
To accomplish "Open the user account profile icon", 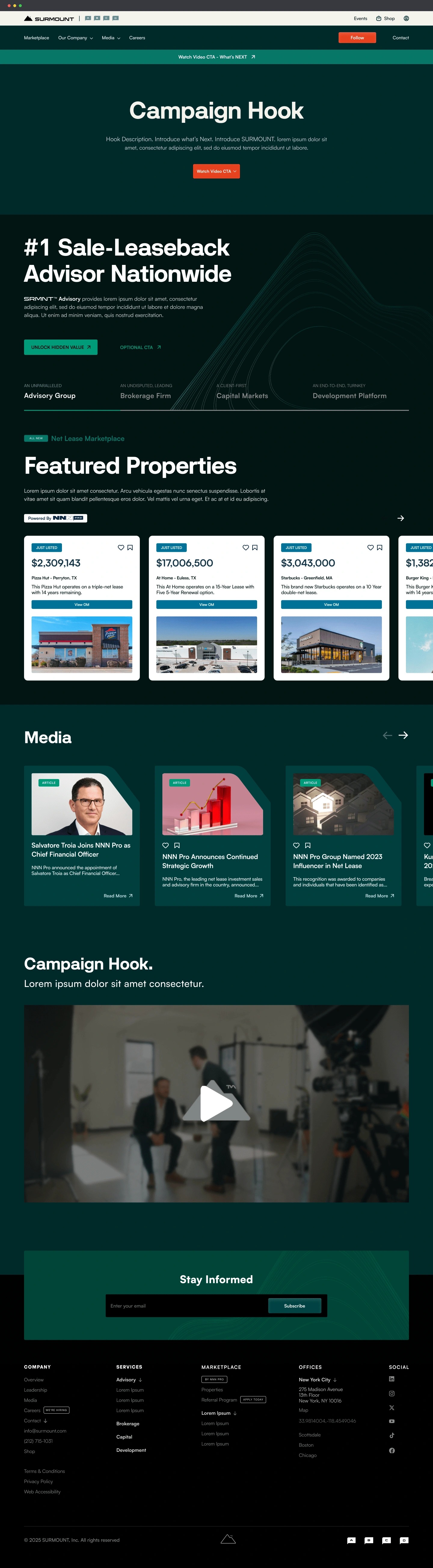I will (x=406, y=18).
